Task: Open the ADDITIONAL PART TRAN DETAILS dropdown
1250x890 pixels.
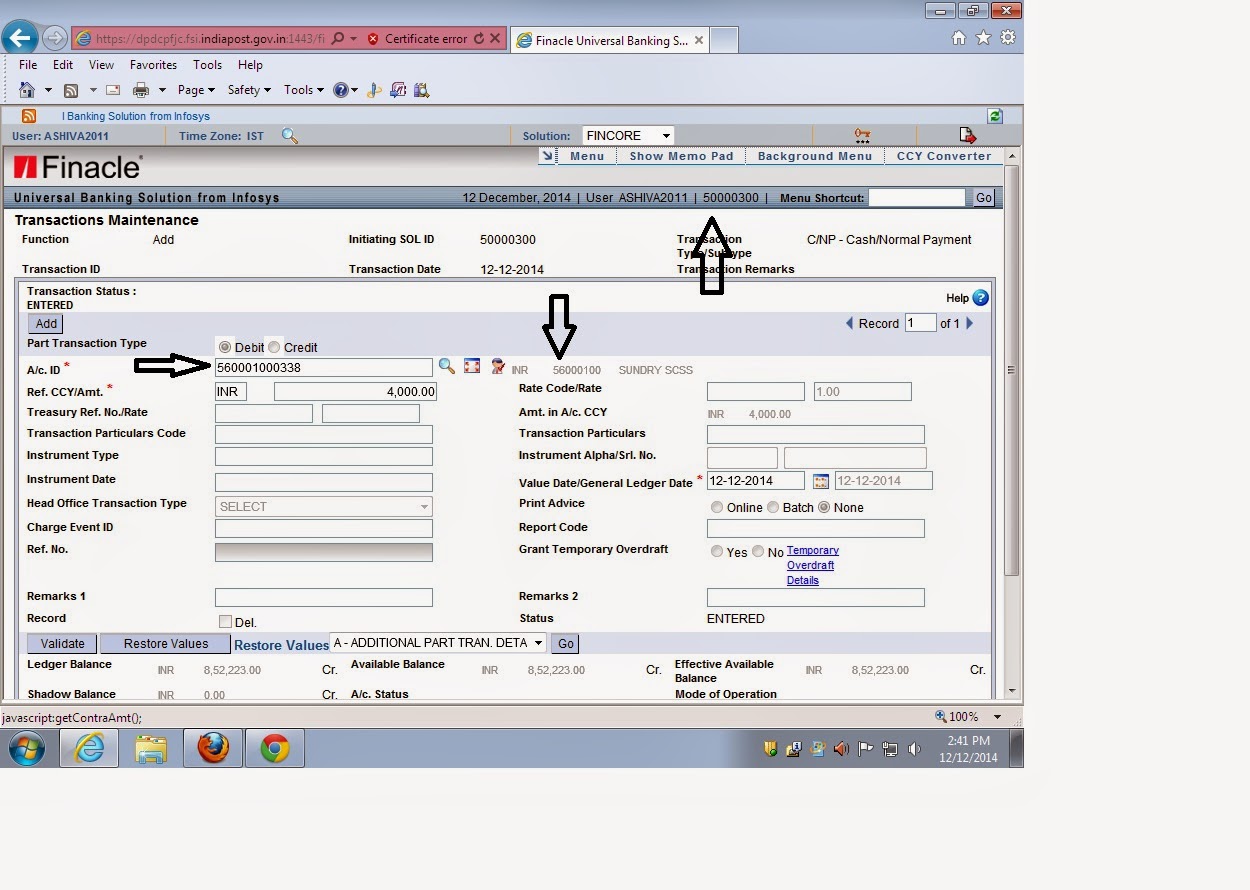Action: click(x=438, y=643)
